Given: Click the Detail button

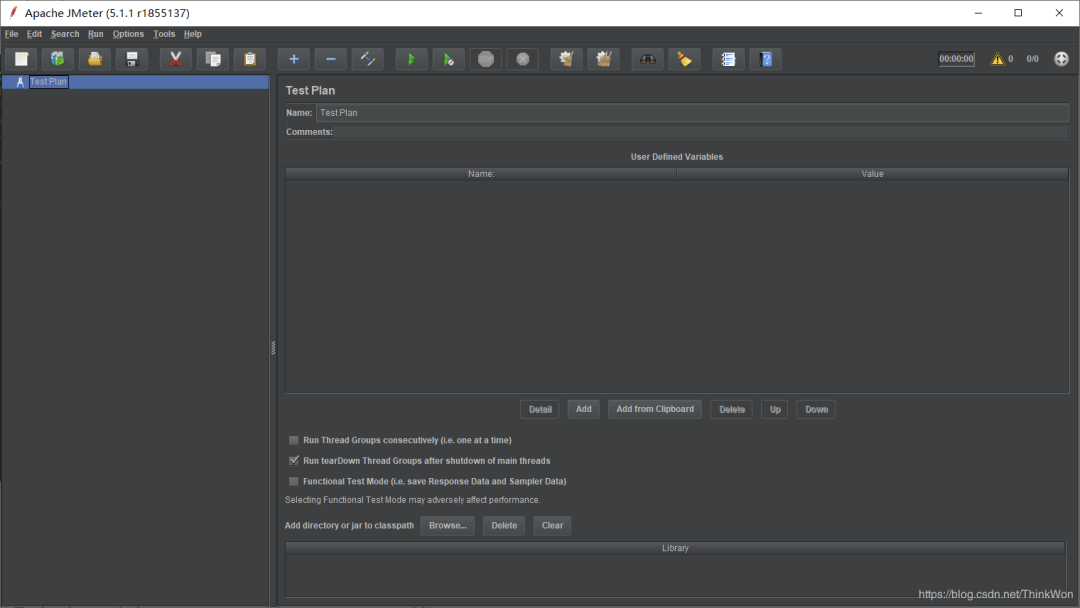Looking at the screenshot, I should [540, 410].
